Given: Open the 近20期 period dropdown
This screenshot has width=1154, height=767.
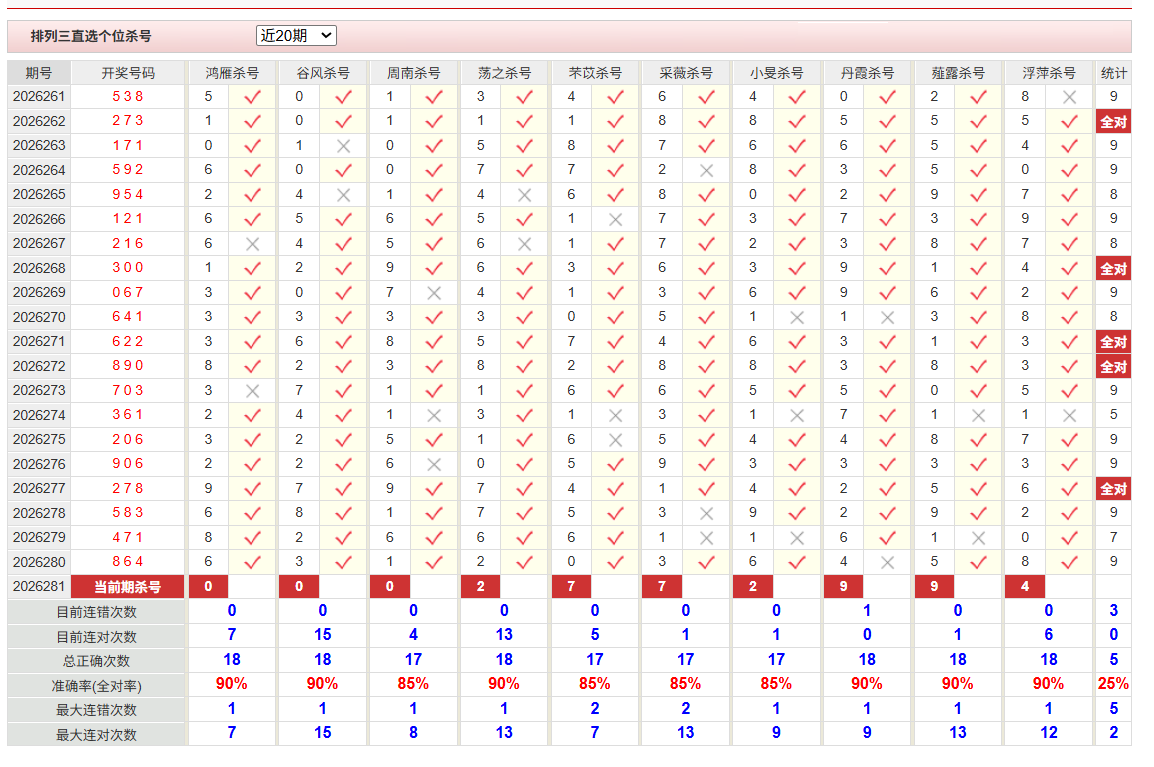Looking at the screenshot, I should [x=296, y=35].
